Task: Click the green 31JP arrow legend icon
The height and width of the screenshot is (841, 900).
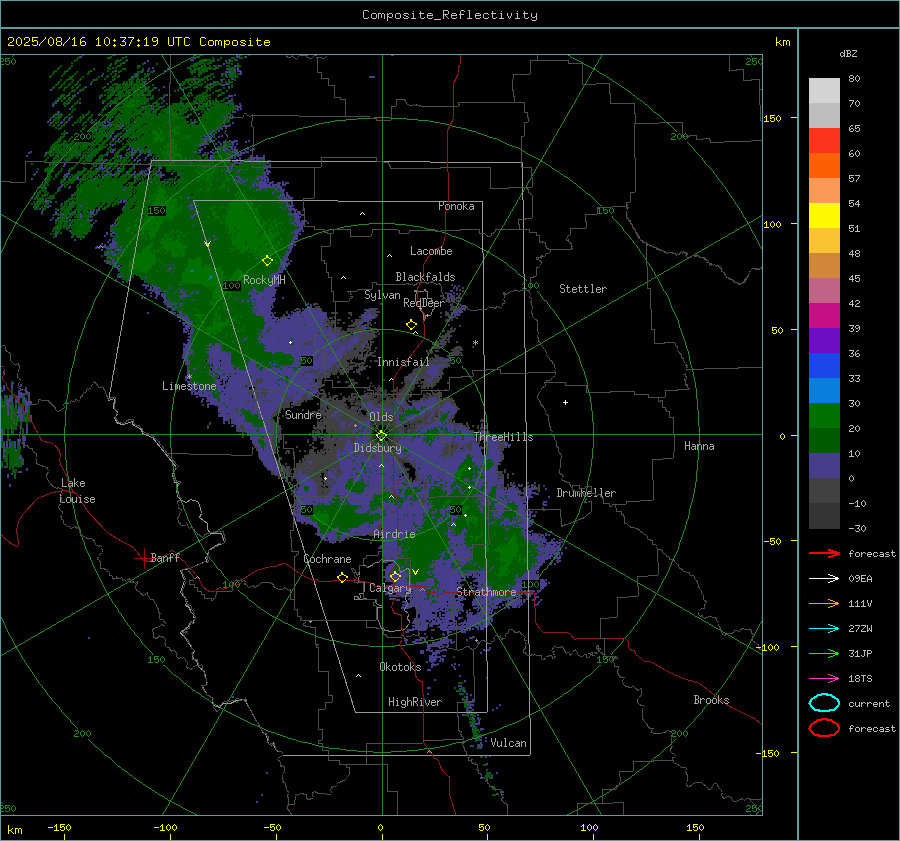Action: click(x=824, y=653)
